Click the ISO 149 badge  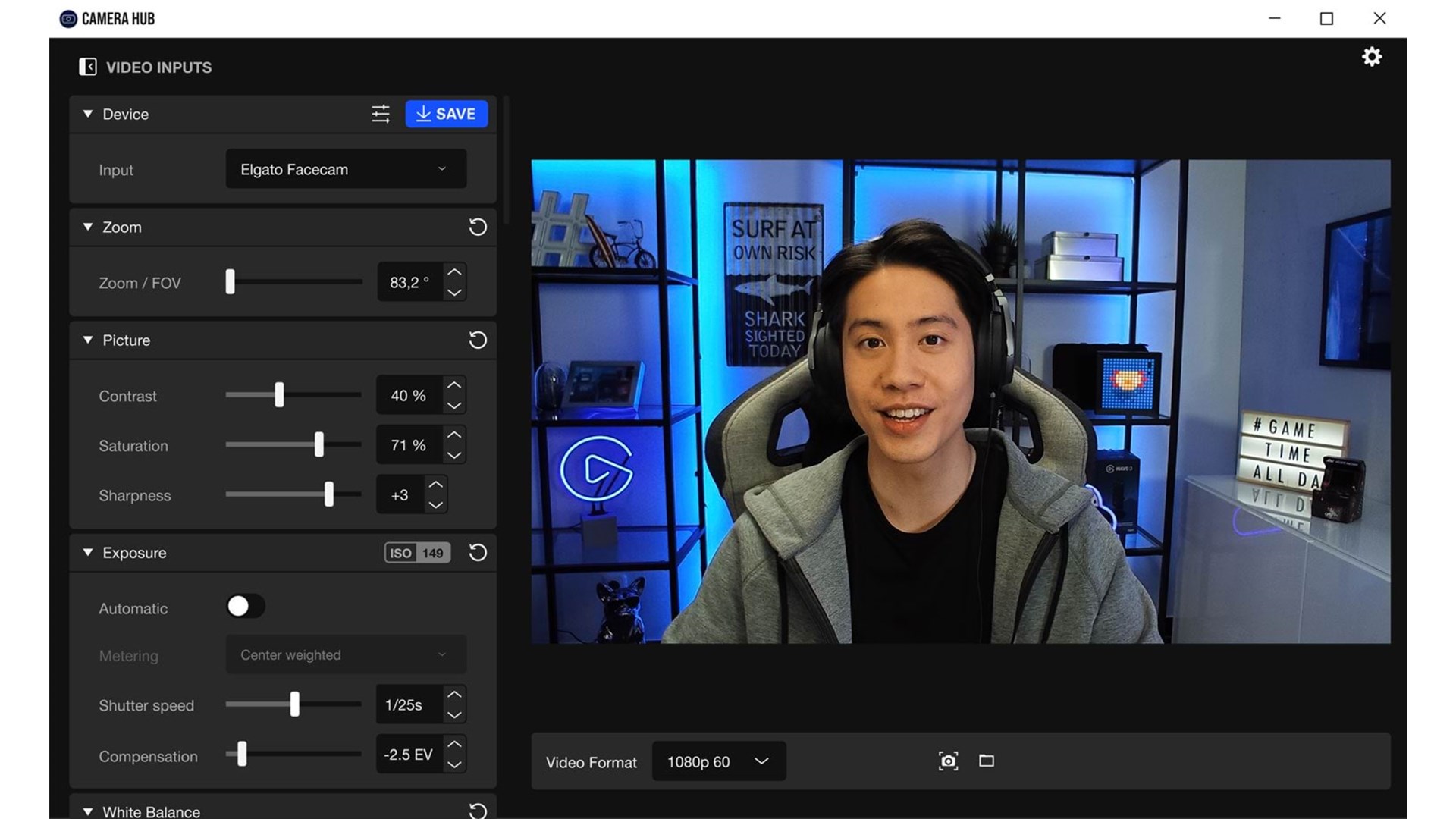417,553
